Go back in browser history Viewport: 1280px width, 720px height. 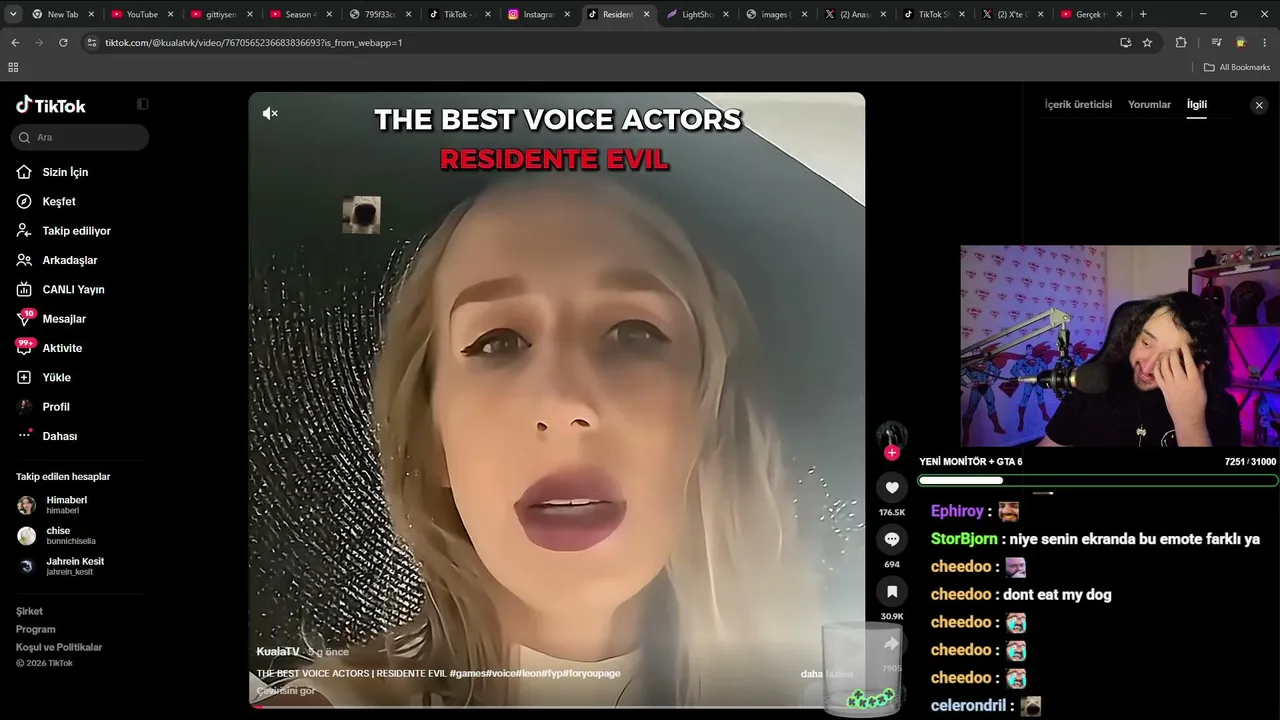pyautogui.click(x=15, y=42)
